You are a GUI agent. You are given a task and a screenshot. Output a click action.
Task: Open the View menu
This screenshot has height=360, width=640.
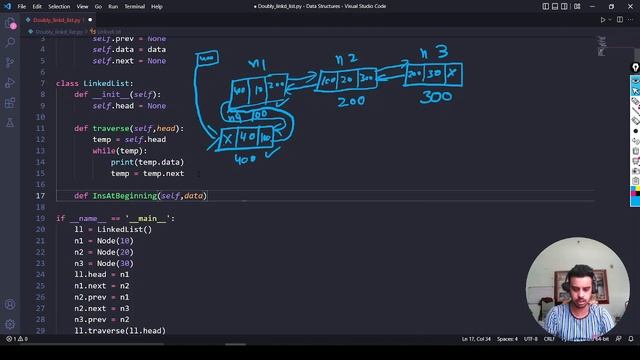pos(82,7)
